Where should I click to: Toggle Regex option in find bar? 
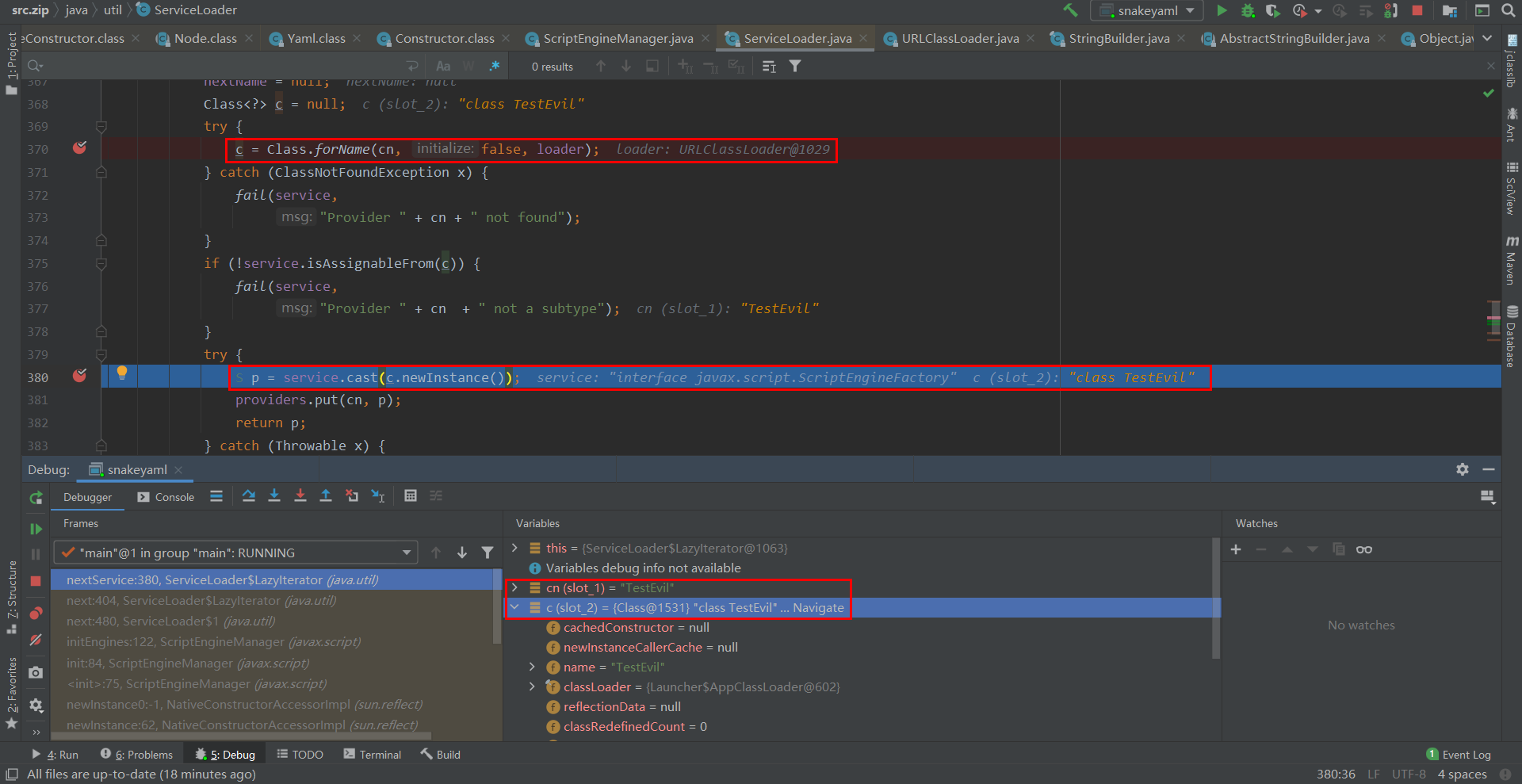click(x=495, y=67)
